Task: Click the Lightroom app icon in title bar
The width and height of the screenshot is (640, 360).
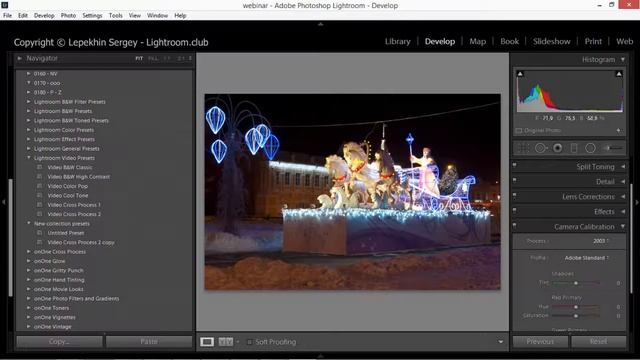Action: click(4, 4)
